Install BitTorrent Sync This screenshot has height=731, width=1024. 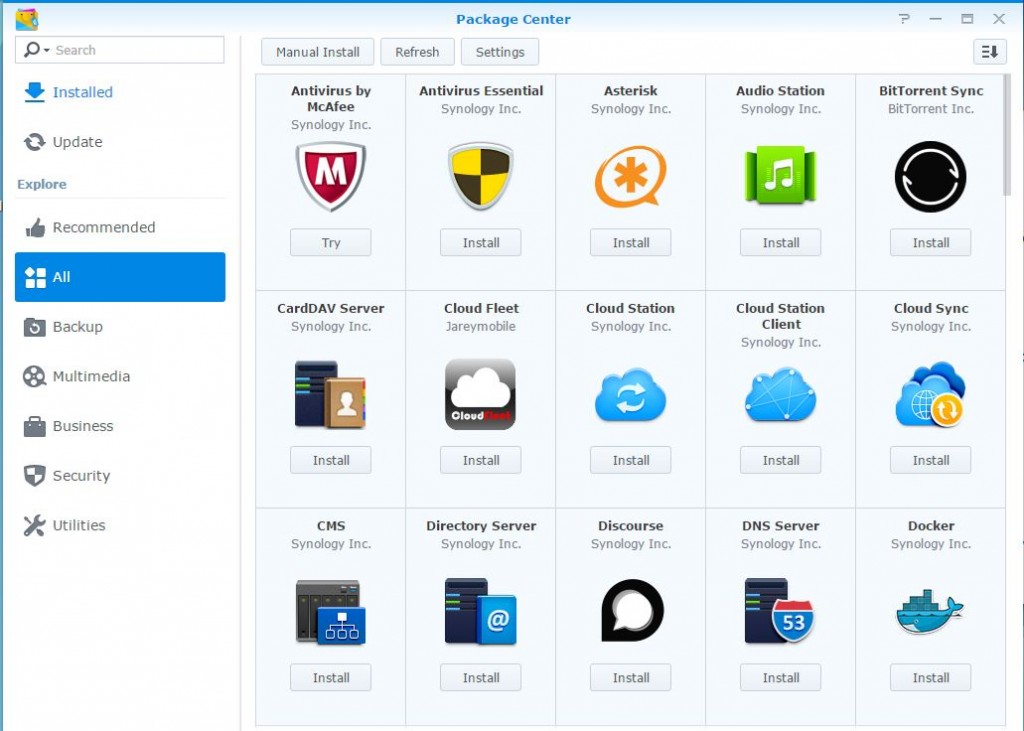coord(930,242)
